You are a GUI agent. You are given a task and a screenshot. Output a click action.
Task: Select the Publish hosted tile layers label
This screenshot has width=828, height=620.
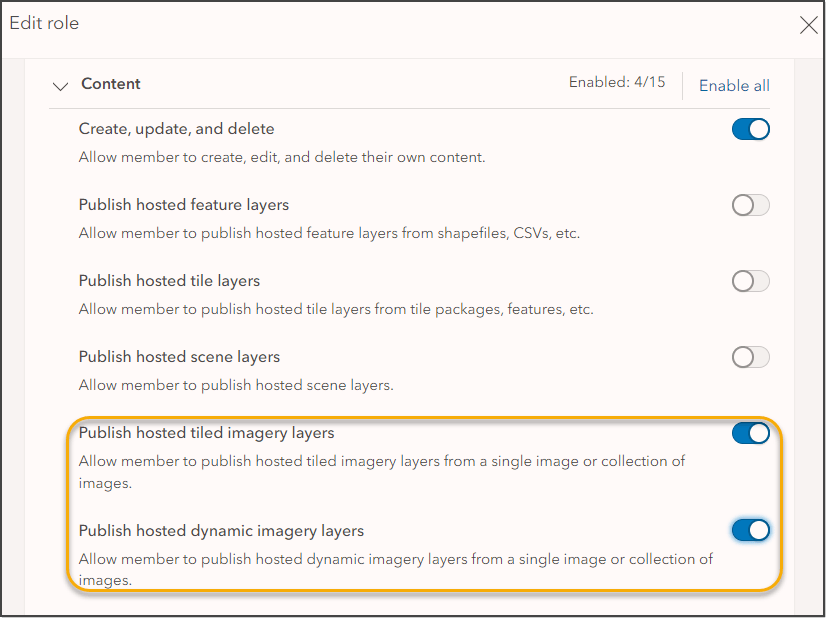click(x=168, y=281)
